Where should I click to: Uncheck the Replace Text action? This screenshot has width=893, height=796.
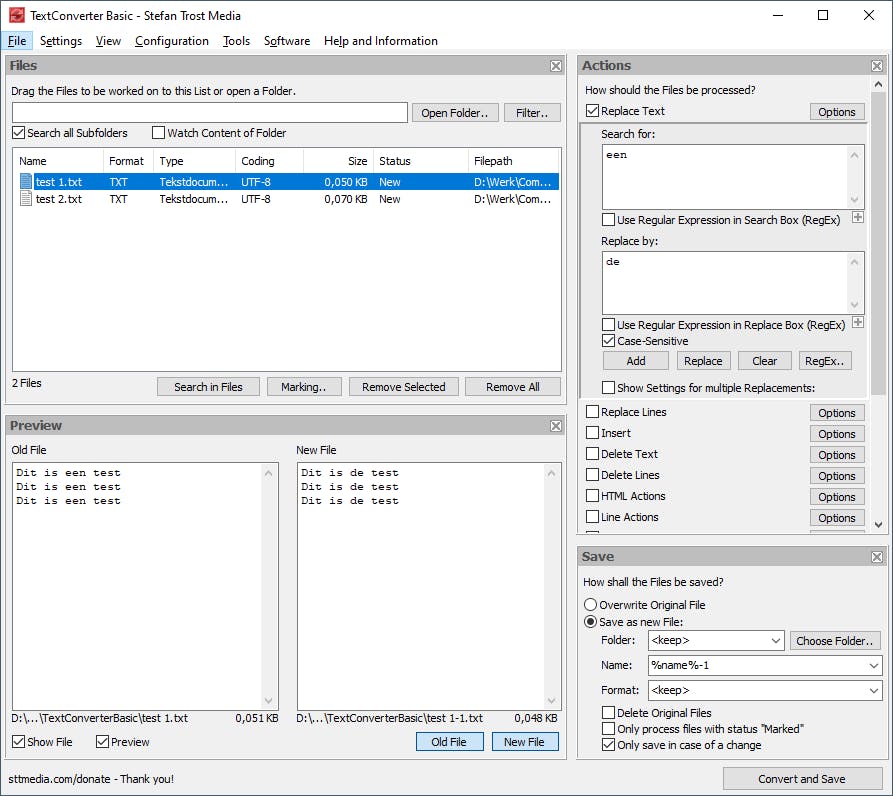pos(592,111)
